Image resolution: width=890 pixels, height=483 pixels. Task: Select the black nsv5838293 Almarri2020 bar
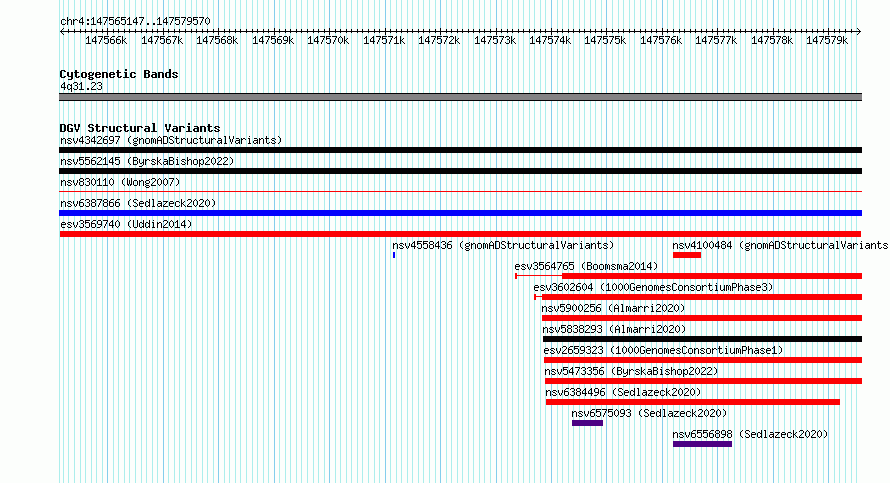pos(702,339)
